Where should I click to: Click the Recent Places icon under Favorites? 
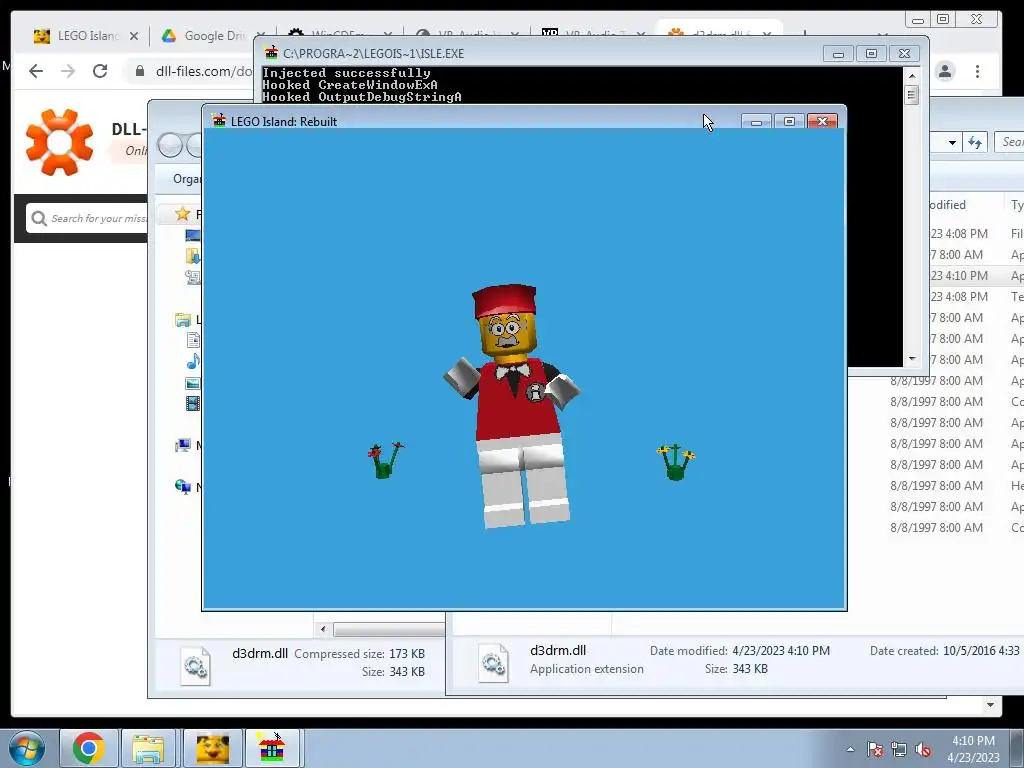[193, 277]
